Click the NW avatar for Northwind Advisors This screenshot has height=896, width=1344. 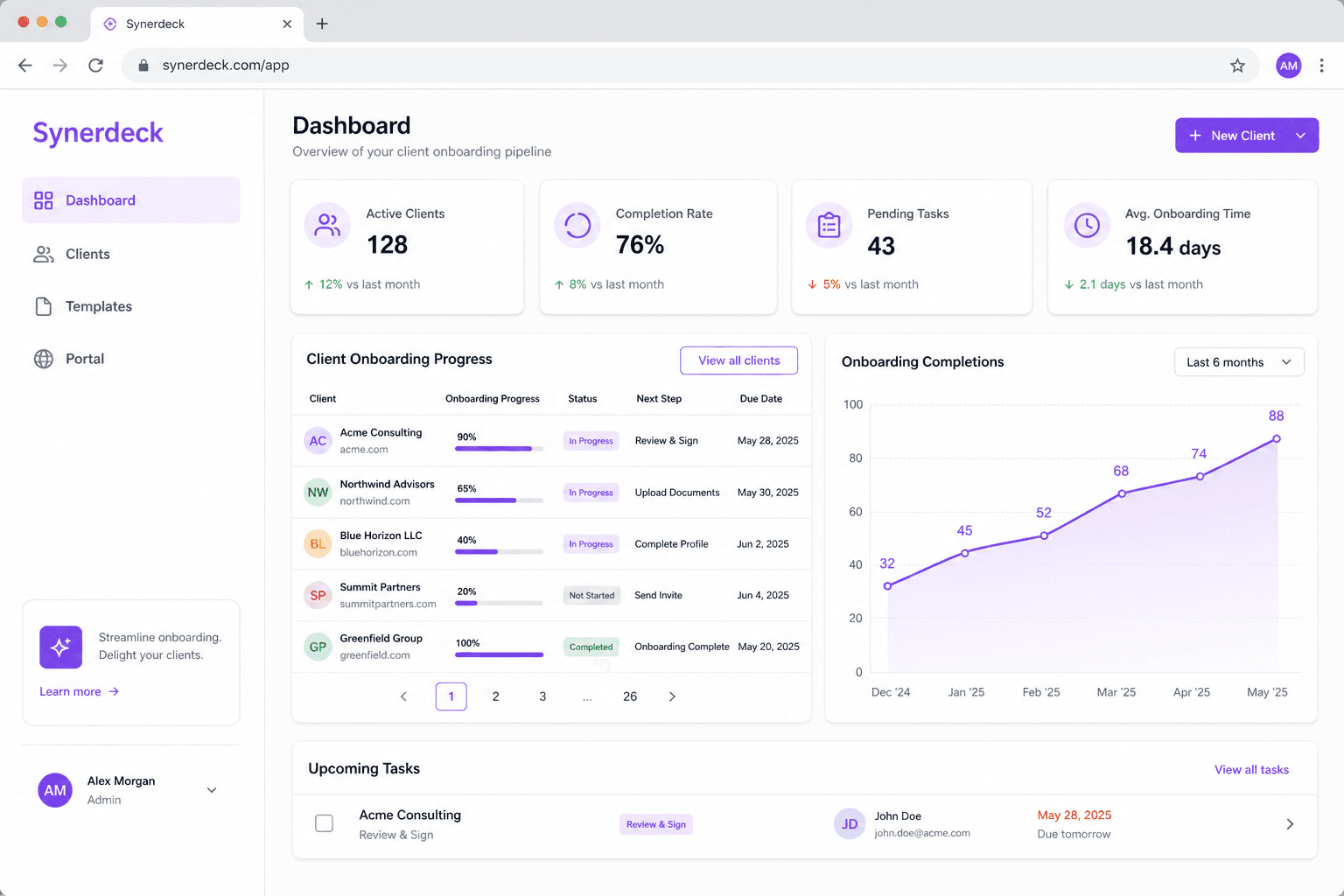(318, 493)
